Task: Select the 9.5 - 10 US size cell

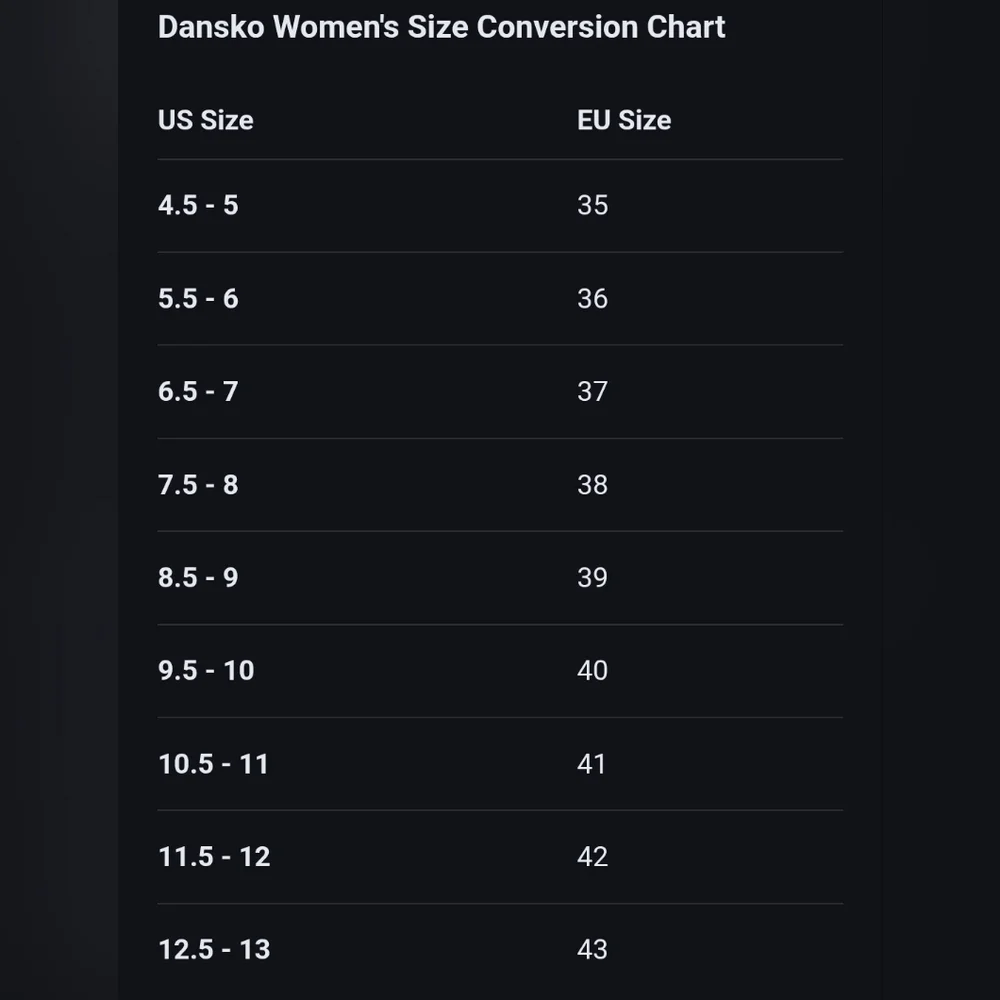Action: (206, 671)
